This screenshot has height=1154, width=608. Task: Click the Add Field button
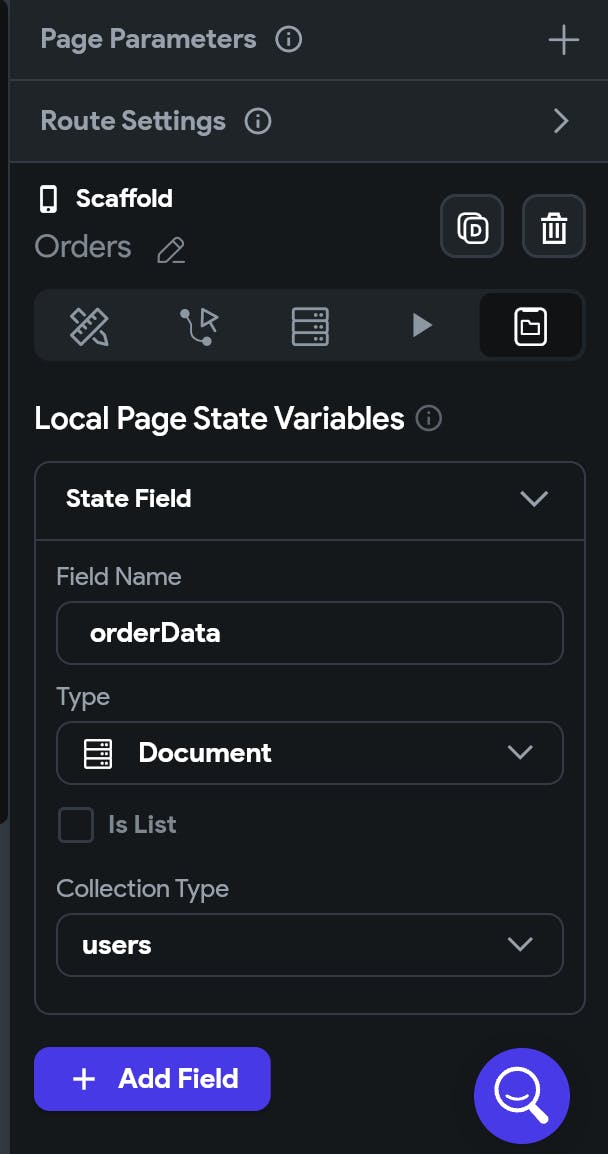(152, 1079)
